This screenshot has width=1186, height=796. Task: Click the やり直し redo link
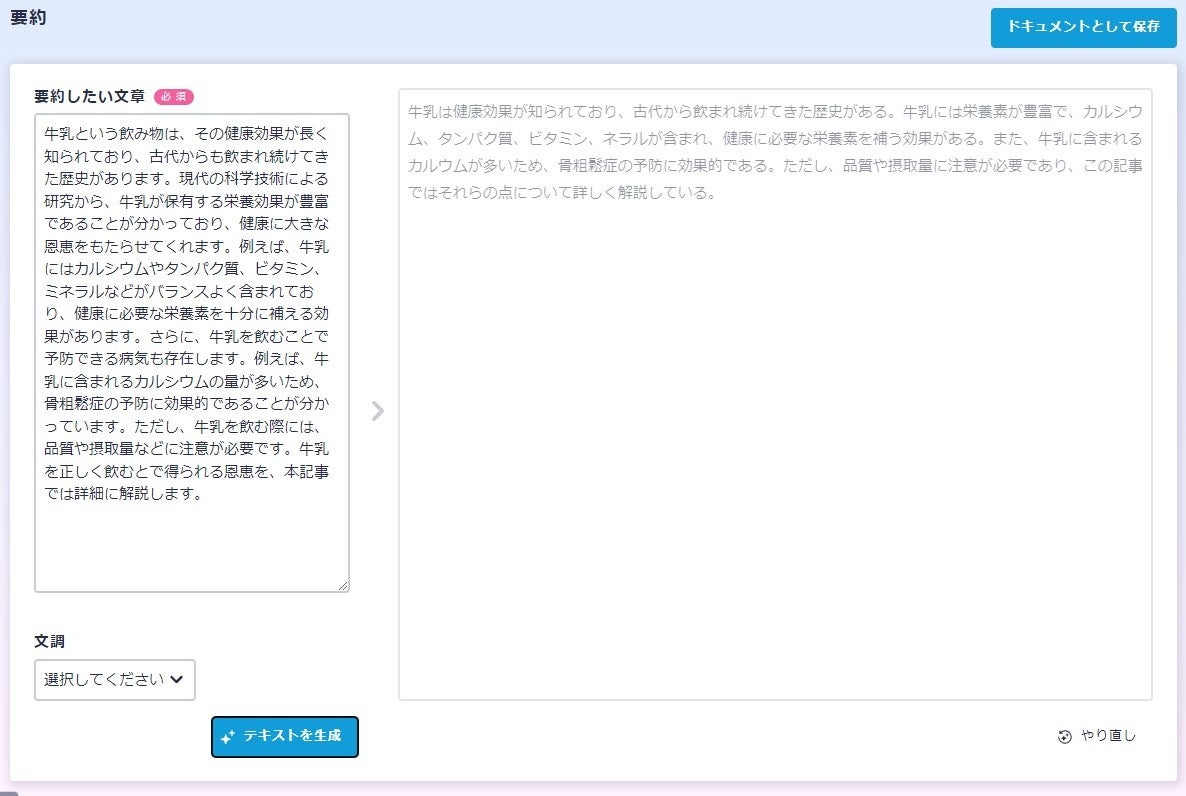[1097, 735]
